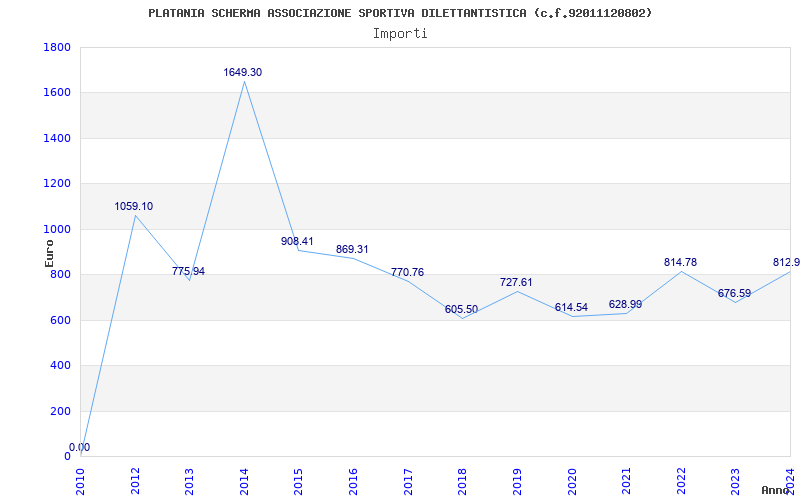
Task: Select the 614.54 data label
Action: point(571,308)
